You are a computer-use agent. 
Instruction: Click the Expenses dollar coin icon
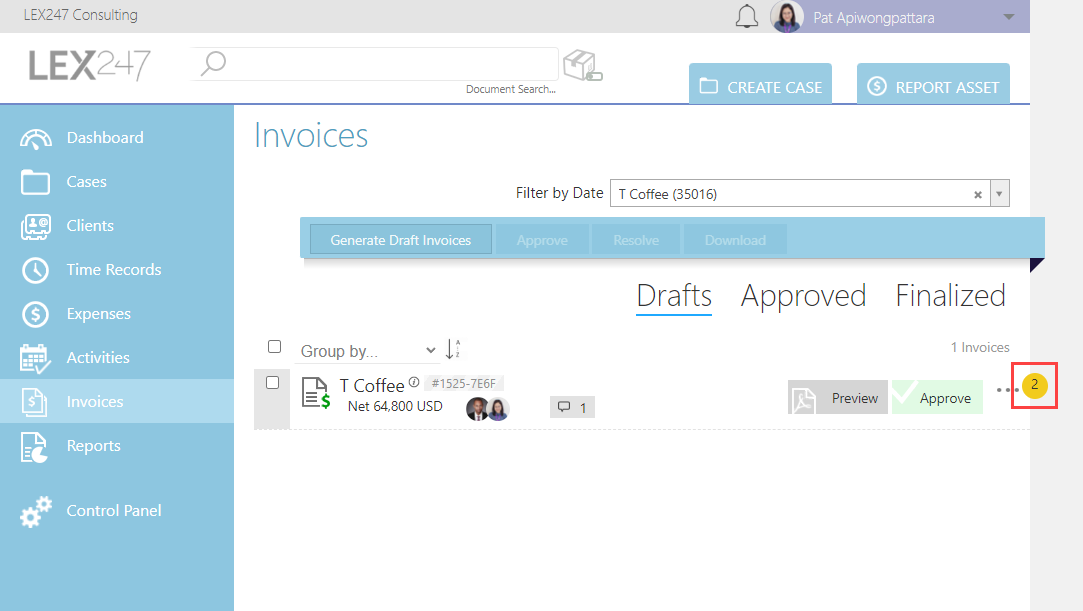click(x=35, y=314)
